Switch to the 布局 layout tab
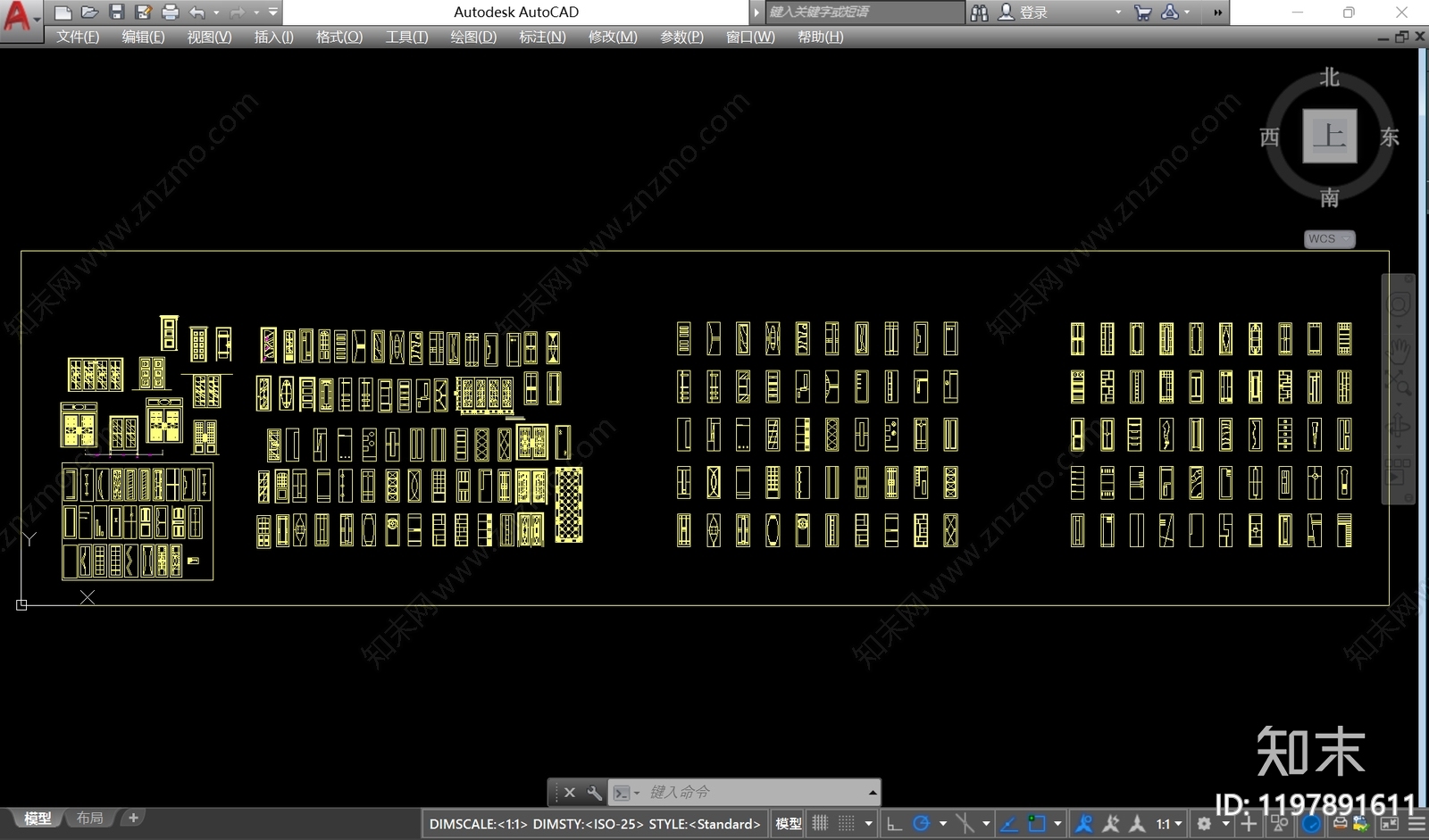1429x840 pixels. click(89, 818)
